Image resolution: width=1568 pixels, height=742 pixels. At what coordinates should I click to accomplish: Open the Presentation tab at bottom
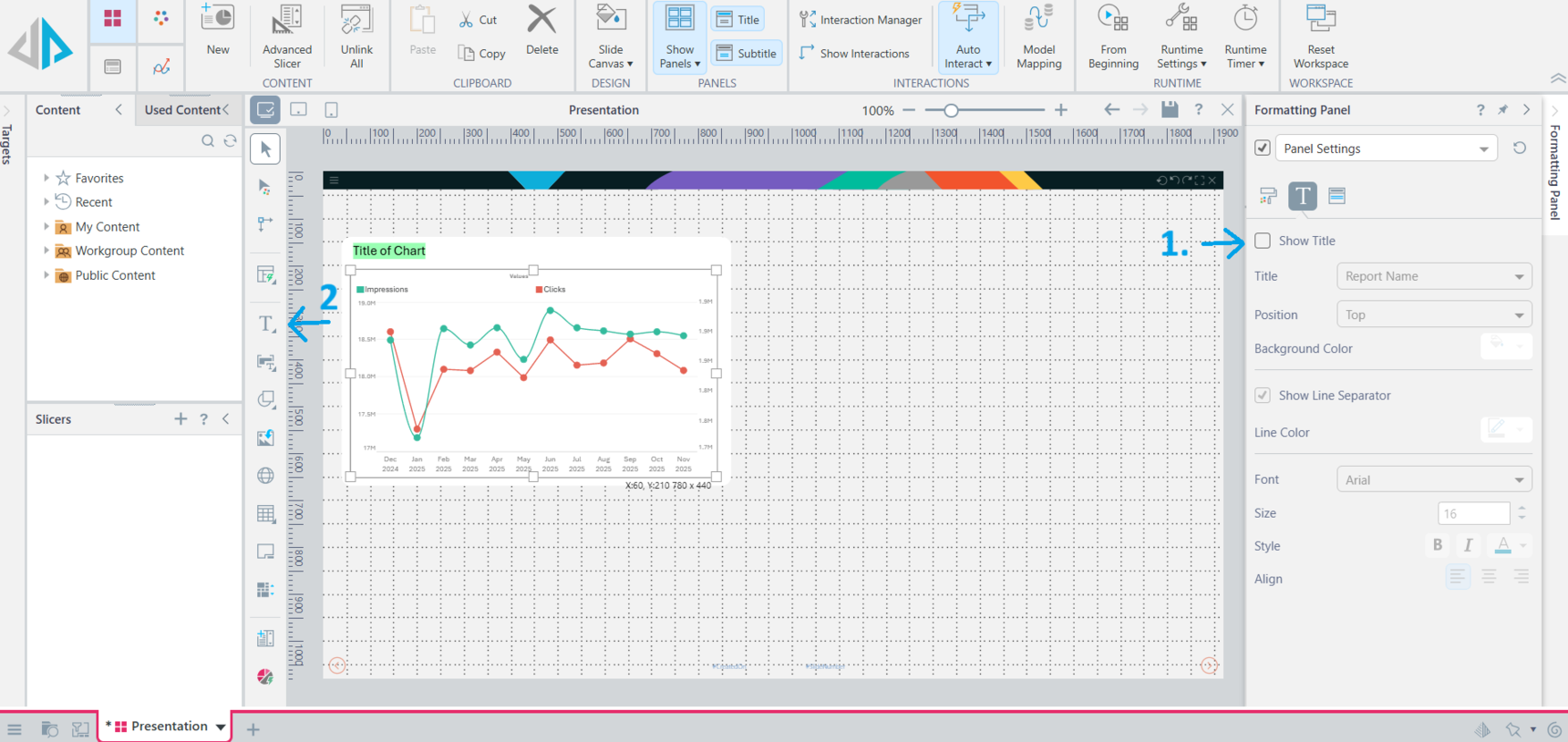pyautogui.click(x=164, y=727)
